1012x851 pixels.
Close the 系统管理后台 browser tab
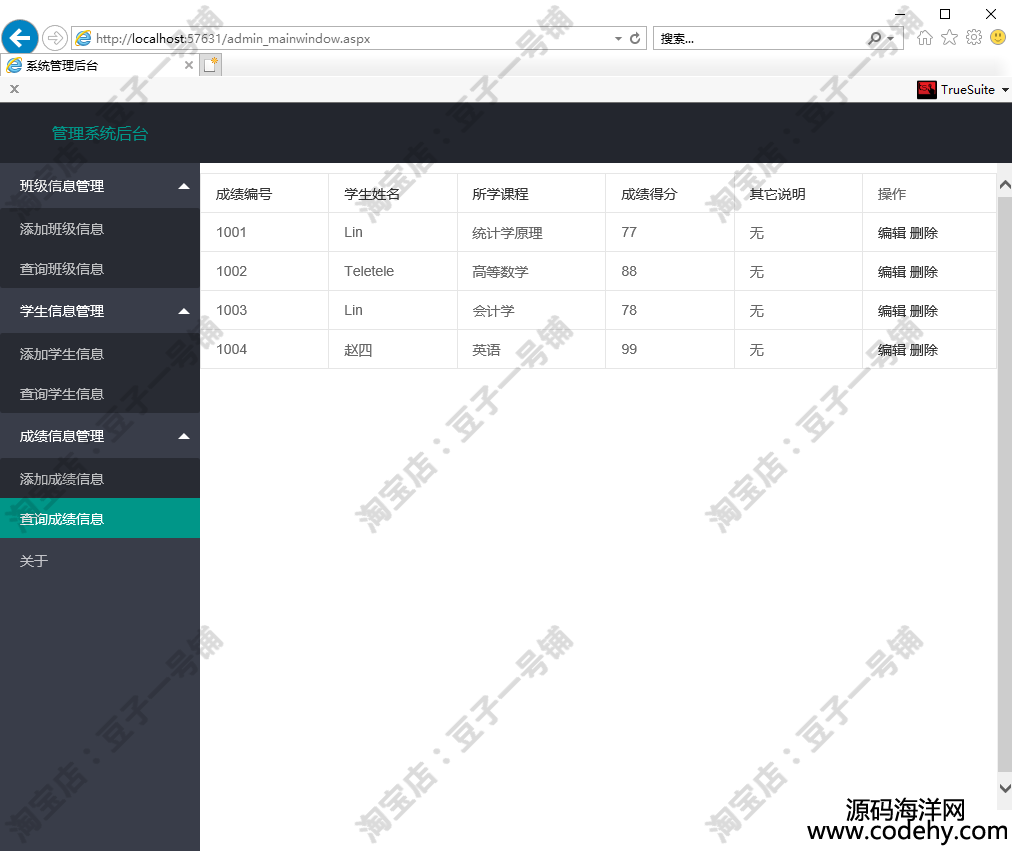coord(188,65)
